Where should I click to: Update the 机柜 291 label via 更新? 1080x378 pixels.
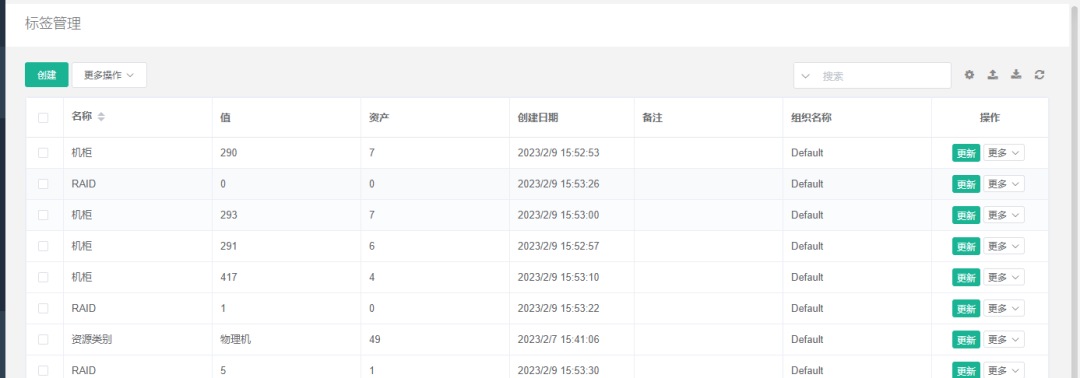coord(966,246)
